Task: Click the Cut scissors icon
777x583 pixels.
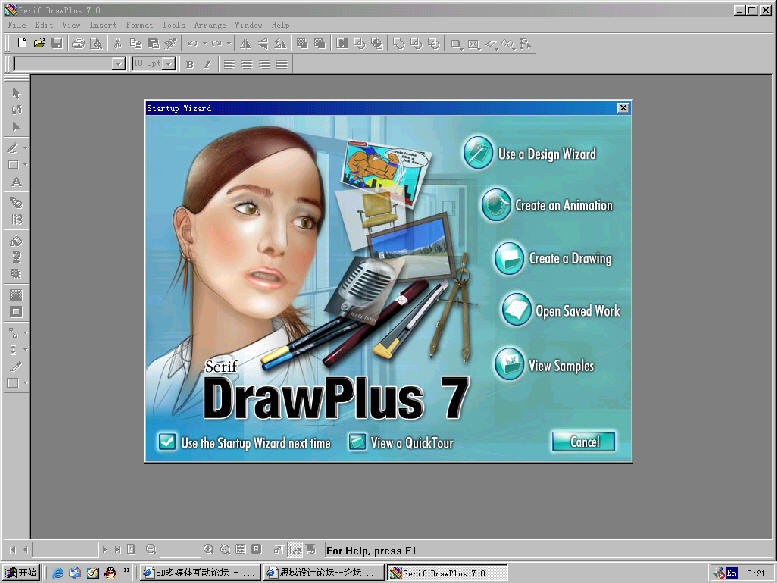Action: 117,44
